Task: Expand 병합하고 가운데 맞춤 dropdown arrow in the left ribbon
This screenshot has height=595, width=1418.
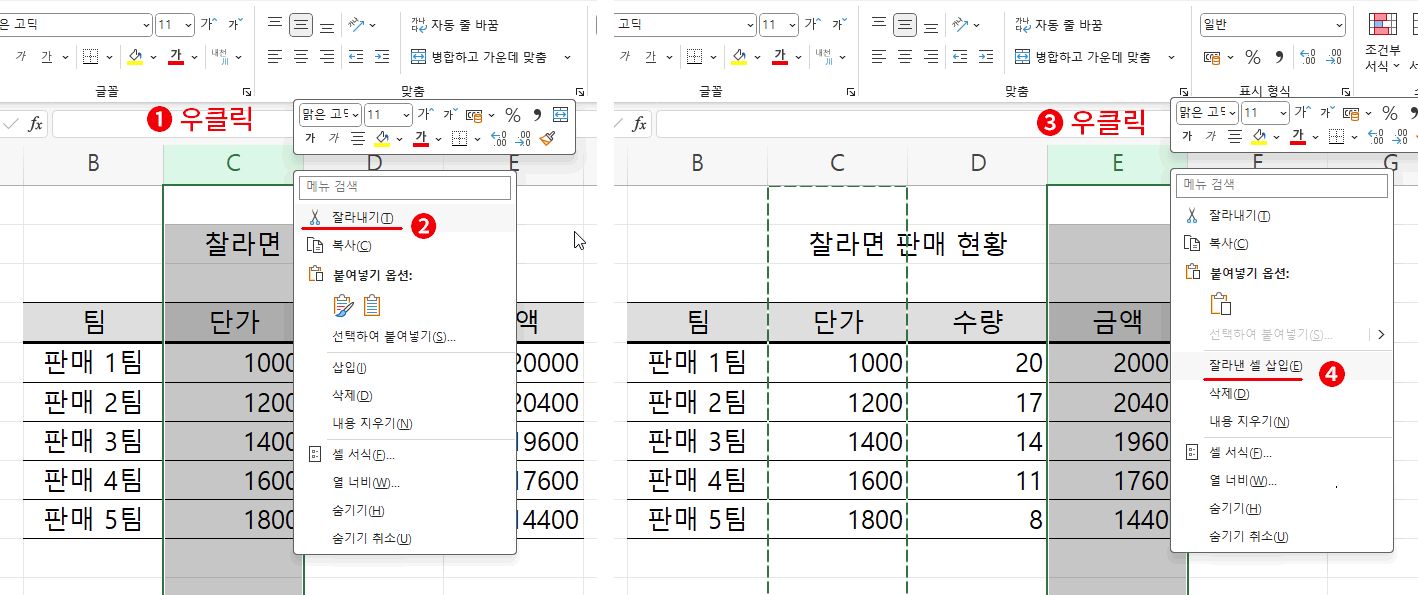Action: [567, 57]
